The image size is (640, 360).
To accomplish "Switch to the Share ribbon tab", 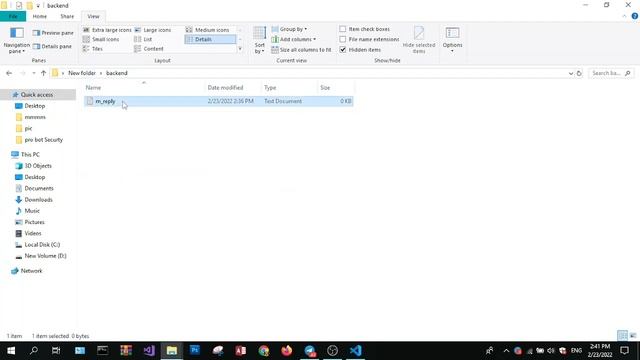I will [x=67, y=16].
